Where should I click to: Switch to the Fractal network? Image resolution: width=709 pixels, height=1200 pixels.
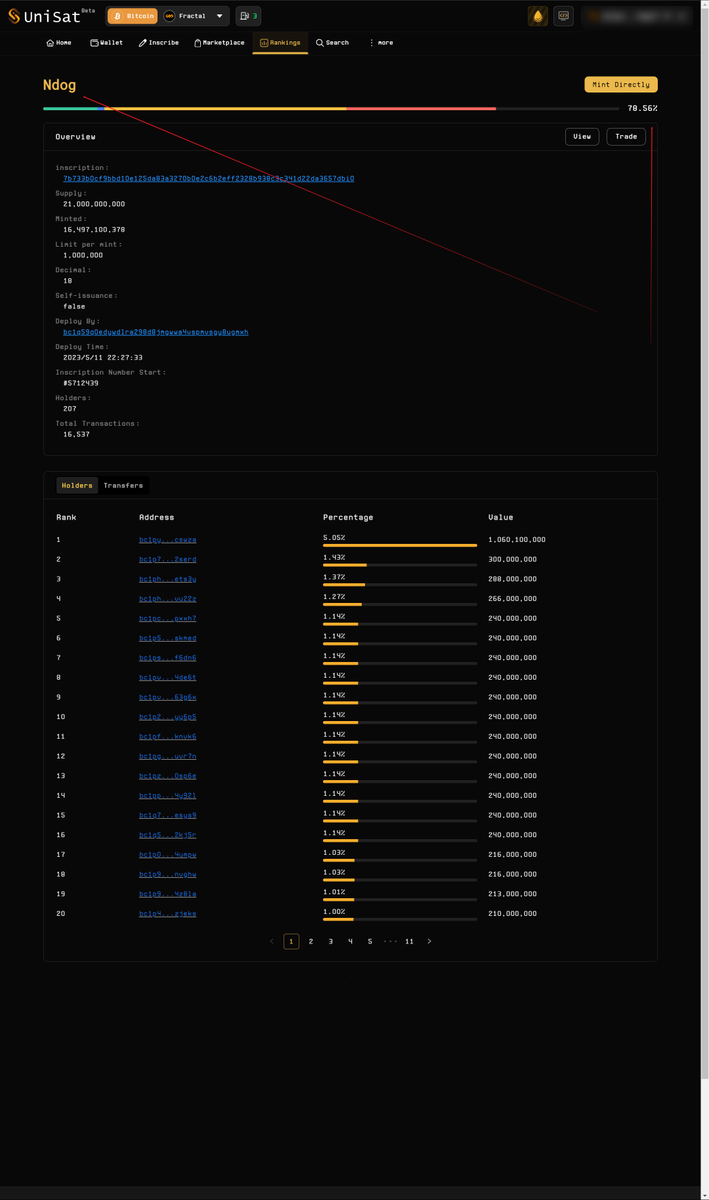(184, 16)
